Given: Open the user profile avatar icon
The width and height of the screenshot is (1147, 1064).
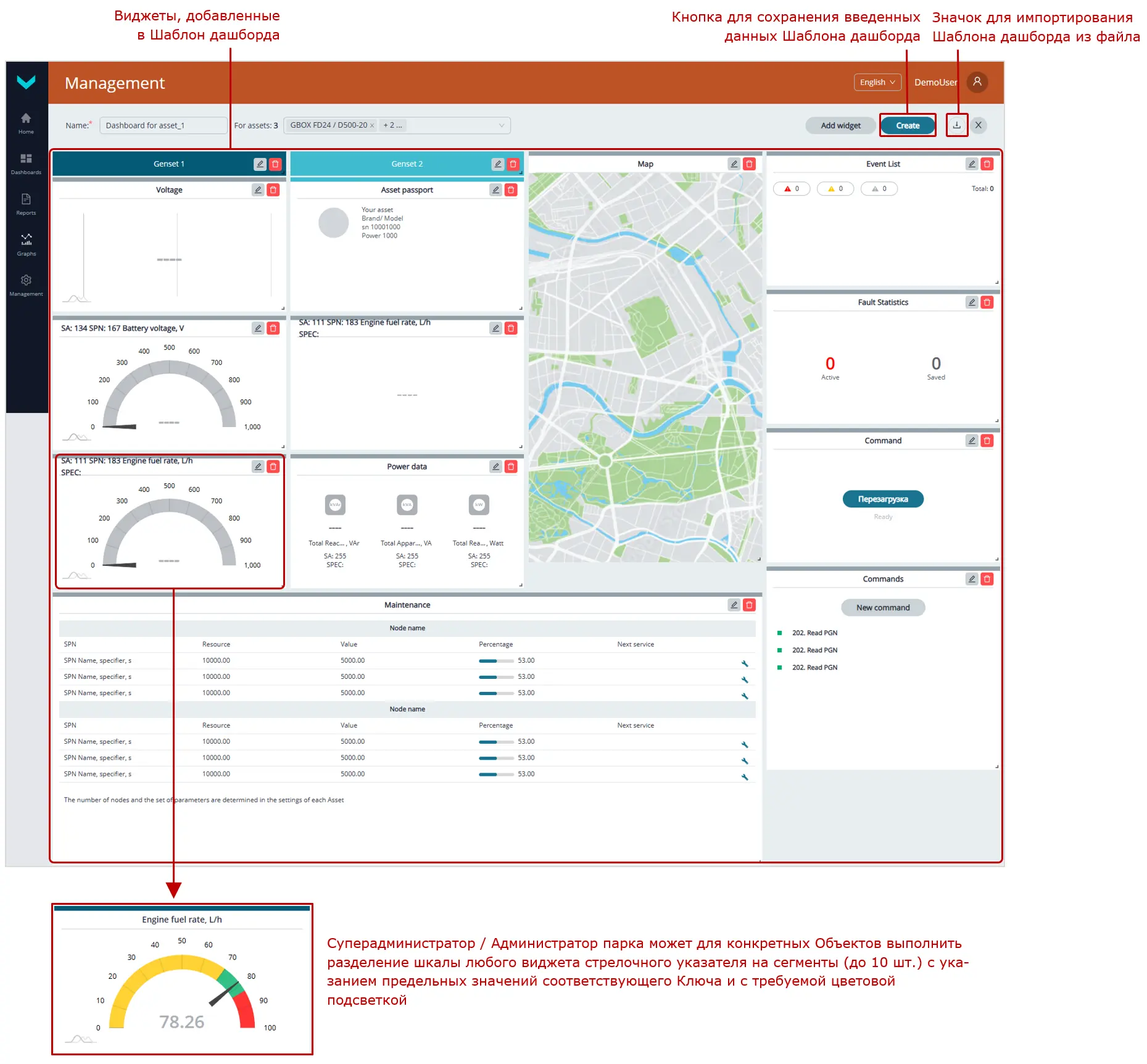Looking at the screenshot, I should [977, 82].
